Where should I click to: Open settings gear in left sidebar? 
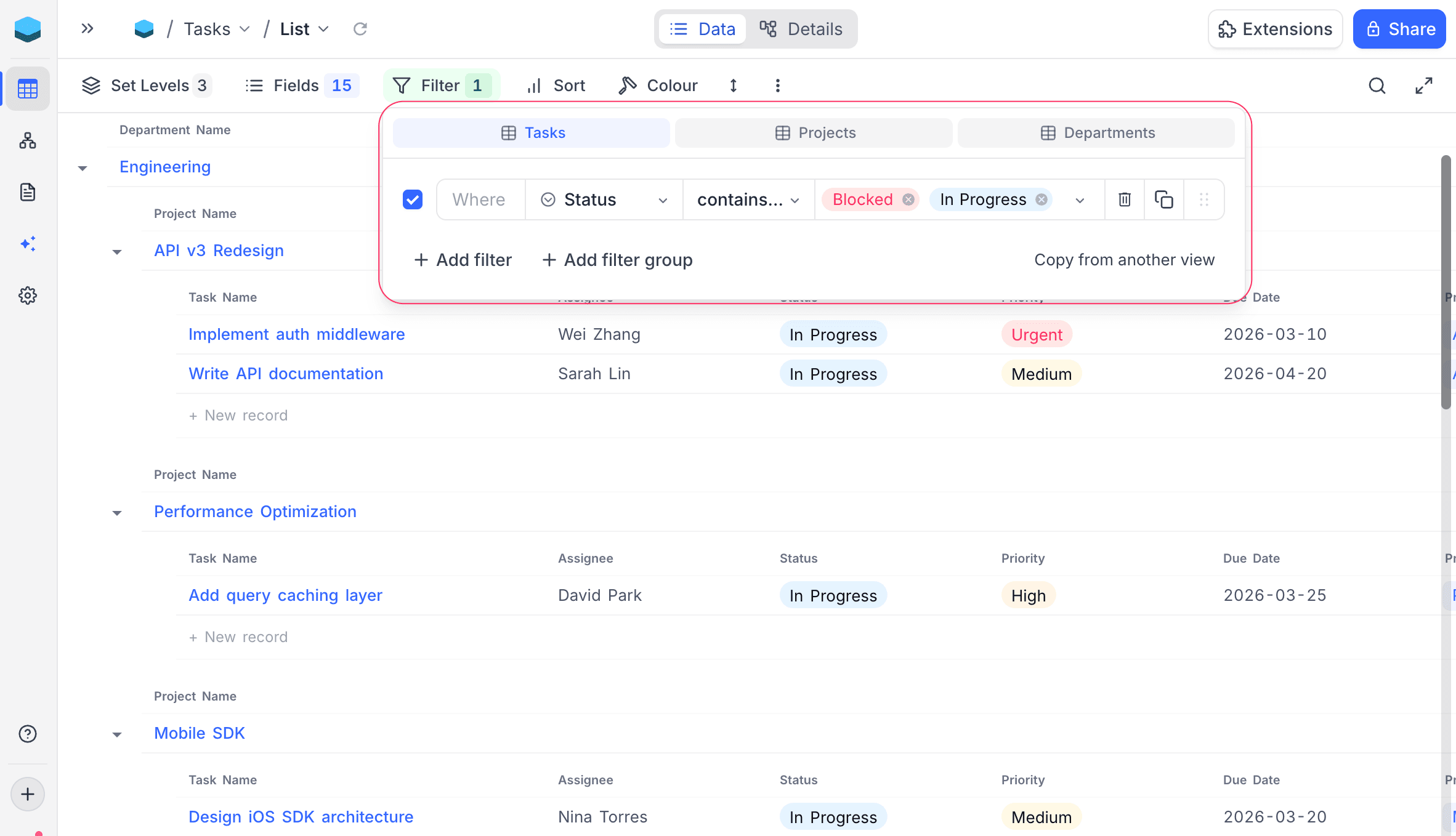point(28,295)
